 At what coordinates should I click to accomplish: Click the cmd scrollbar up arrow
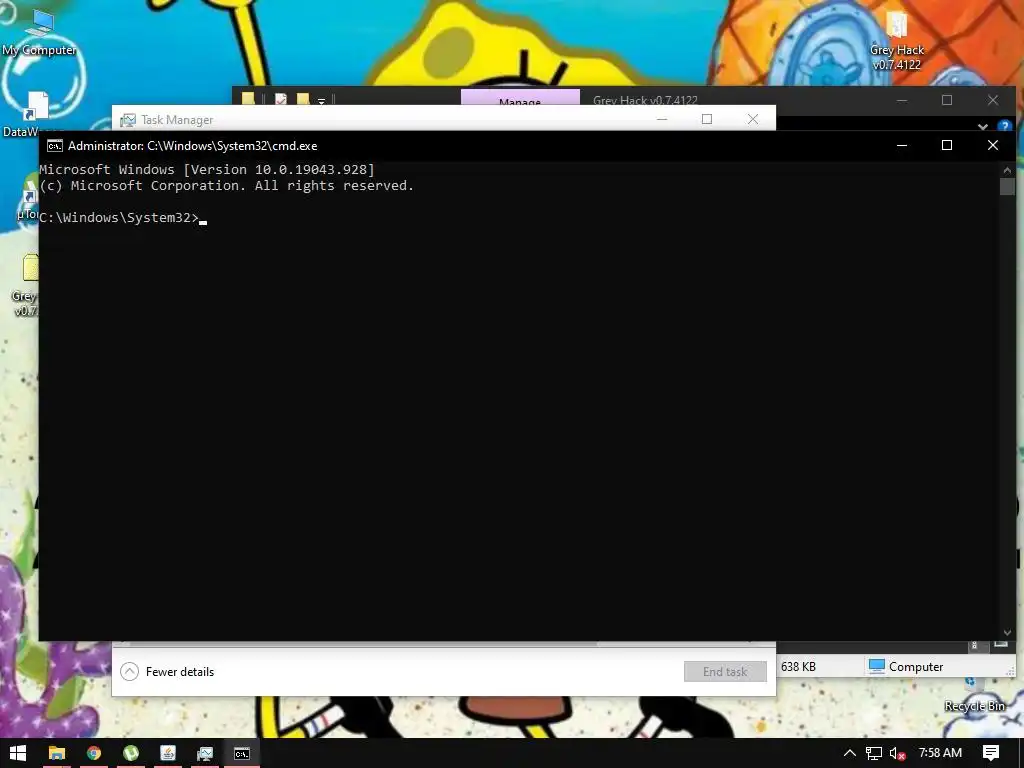pyautogui.click(x=1007, y=170)
